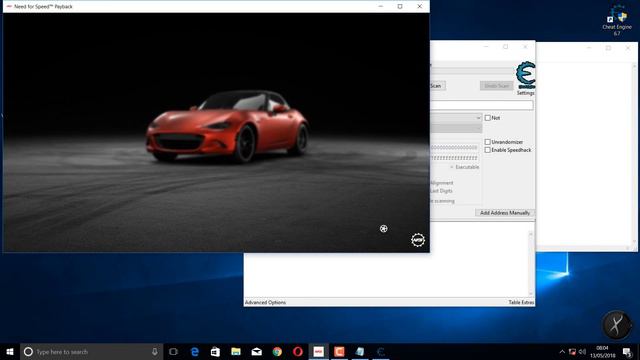This screenshot has width=640, height=360.
Task: Open volume control in the system tray
Action: point(582,351)
